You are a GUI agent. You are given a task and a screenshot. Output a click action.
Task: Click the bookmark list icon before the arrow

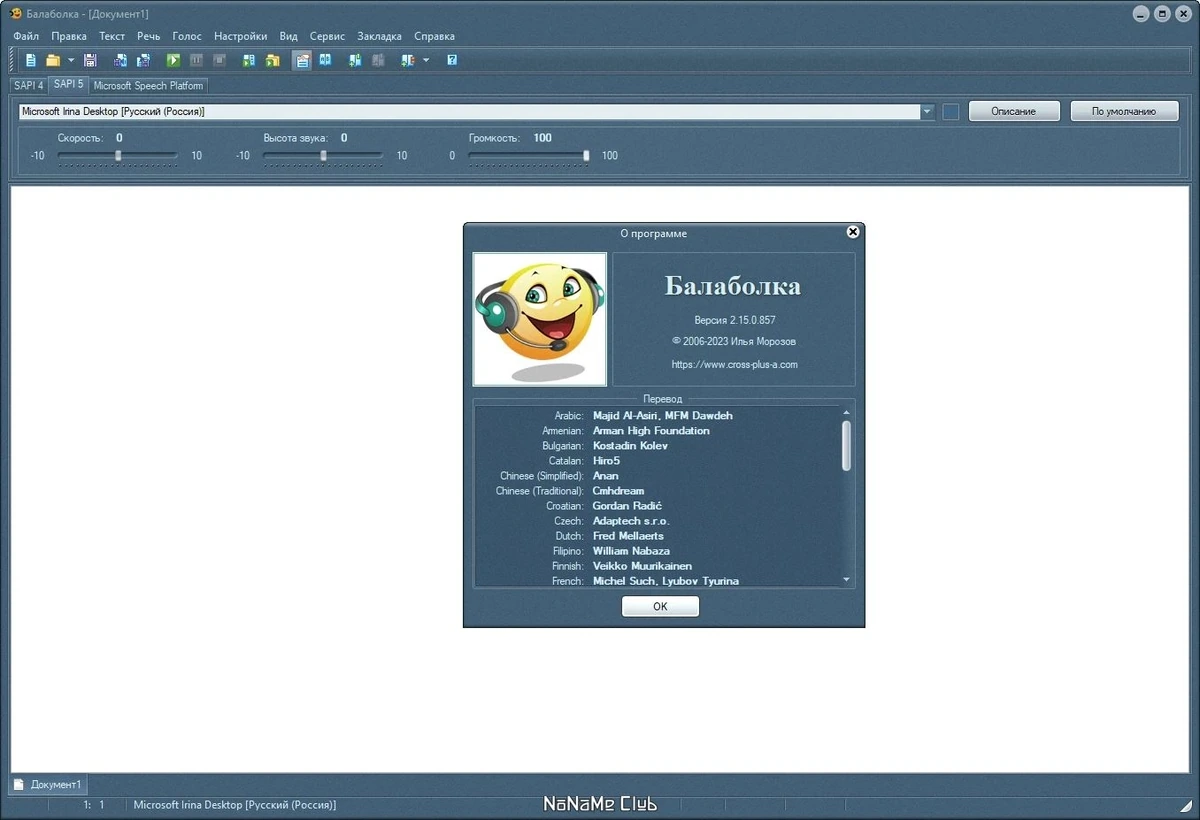(408, 60)
